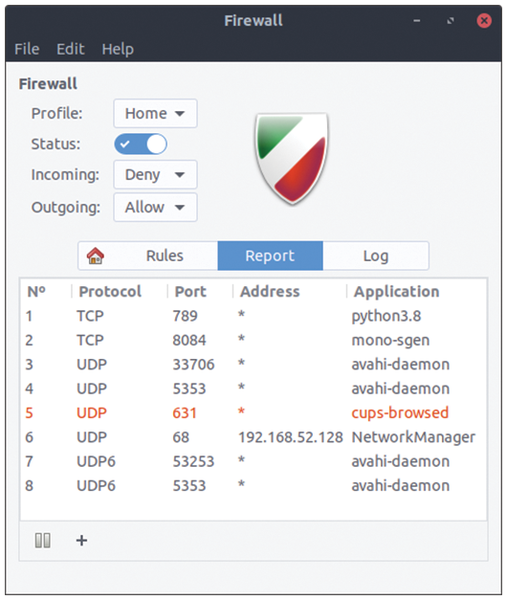The image size is (507, 600).
Task: Minimize the Firewall window
Action: [417, 21]
